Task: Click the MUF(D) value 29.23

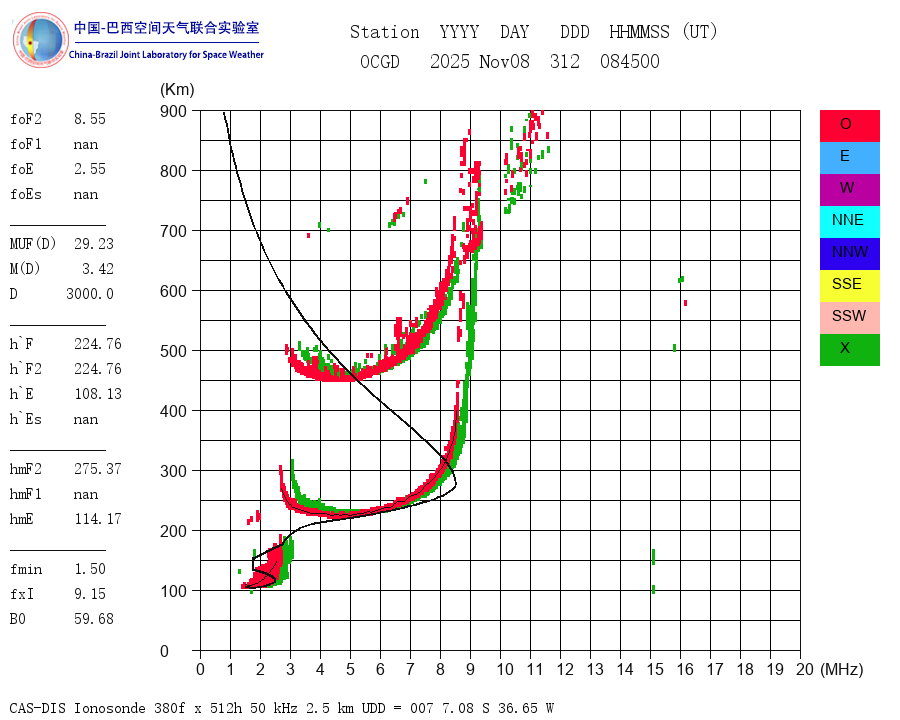Action: click(94, 243)
